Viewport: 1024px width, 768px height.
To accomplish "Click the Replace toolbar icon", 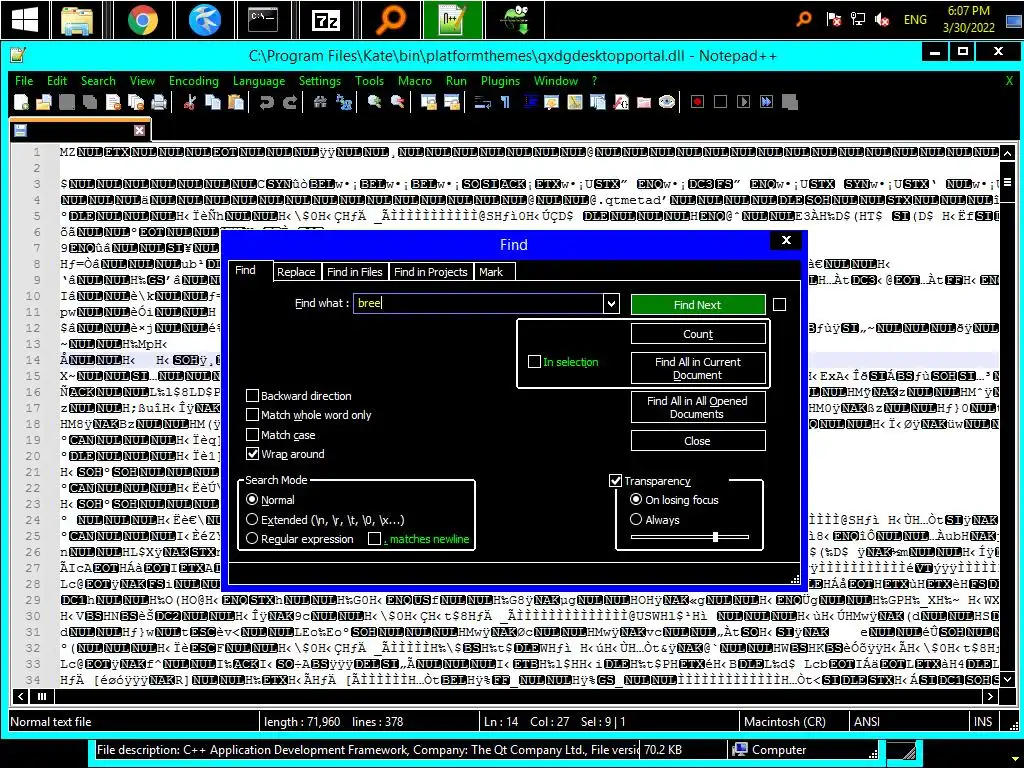I will (x=344, y=102).
